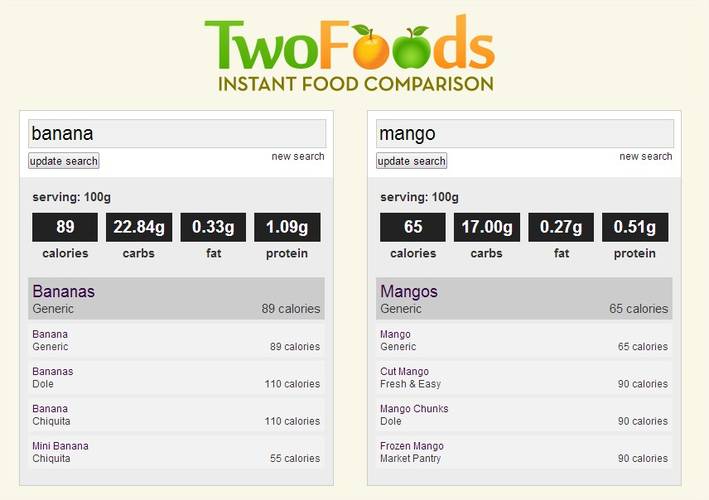The image size is (709, 500).
Task: Open Bananas Dole 110 calories entry
Action: pyautogui.click(x=176, y=377)
